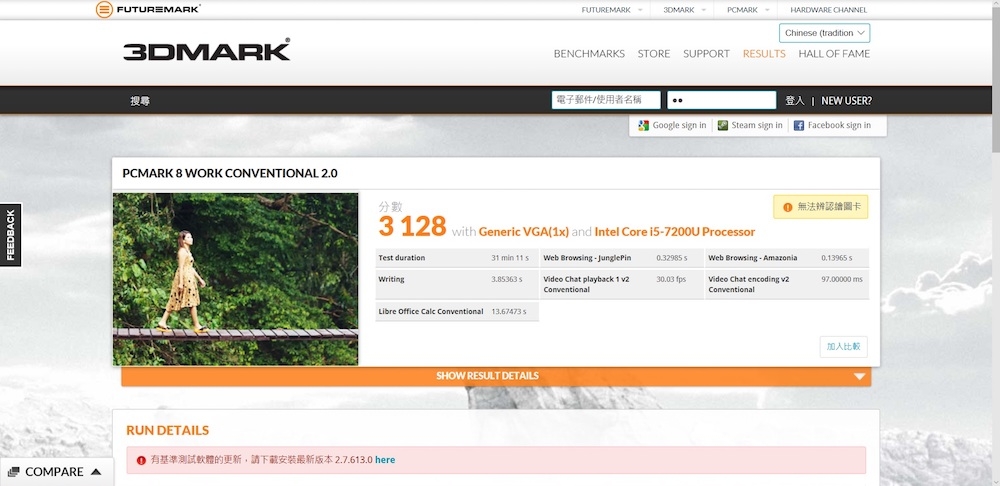Open the Chinese (traditional) language dropdown

tap(825, 33)
